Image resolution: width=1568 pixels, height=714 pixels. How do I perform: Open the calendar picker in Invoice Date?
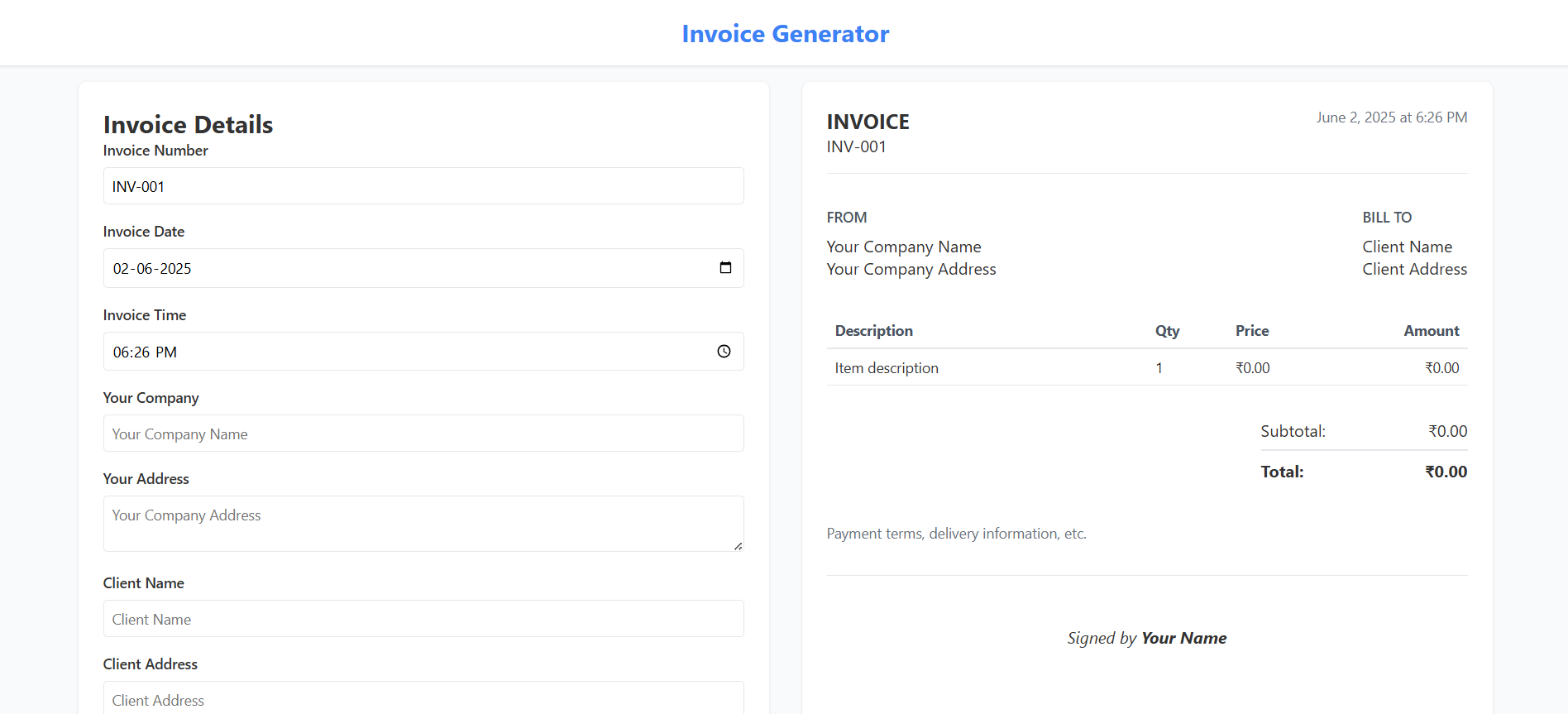725,268
